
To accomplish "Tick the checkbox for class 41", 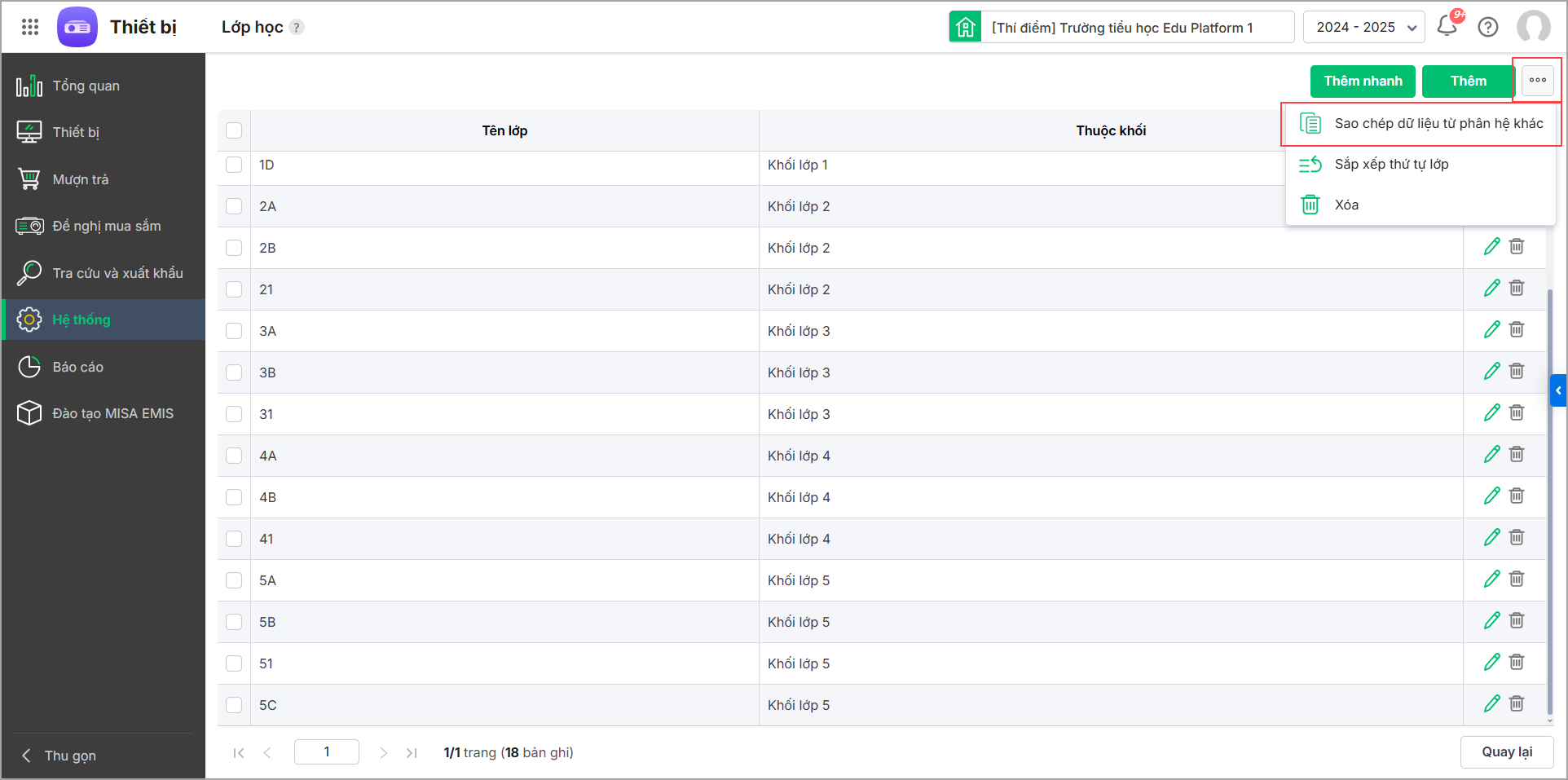I will [234, 539].
